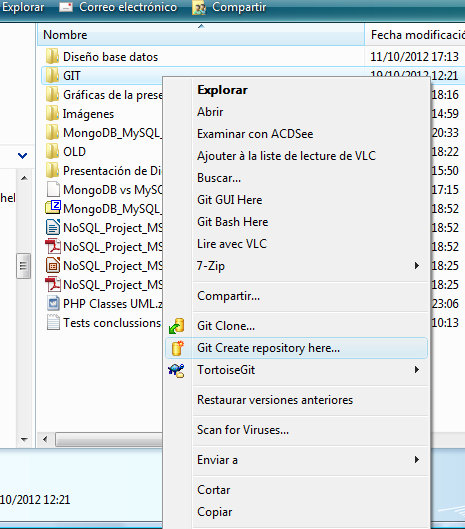Click the Imágenes folder icon
465x529 pixels.
(52, 113)
